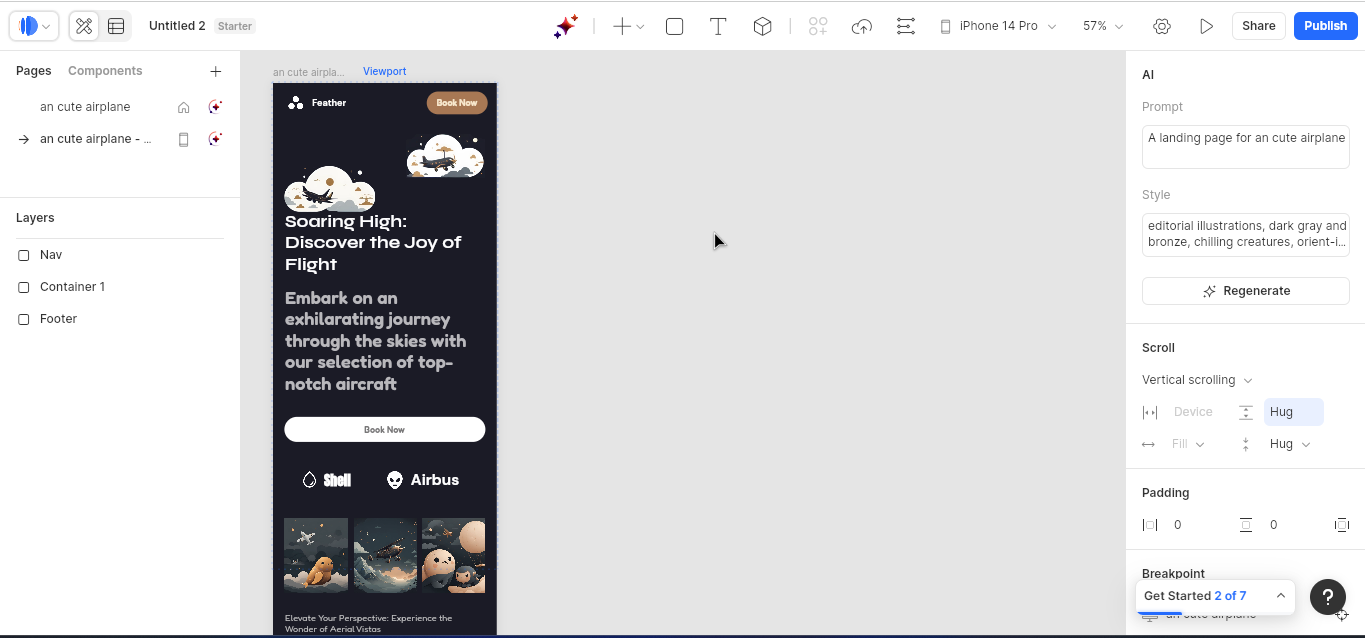The image size is (1365, 638).
Task: Add a new page with plus icon
Action: point(215,71)
